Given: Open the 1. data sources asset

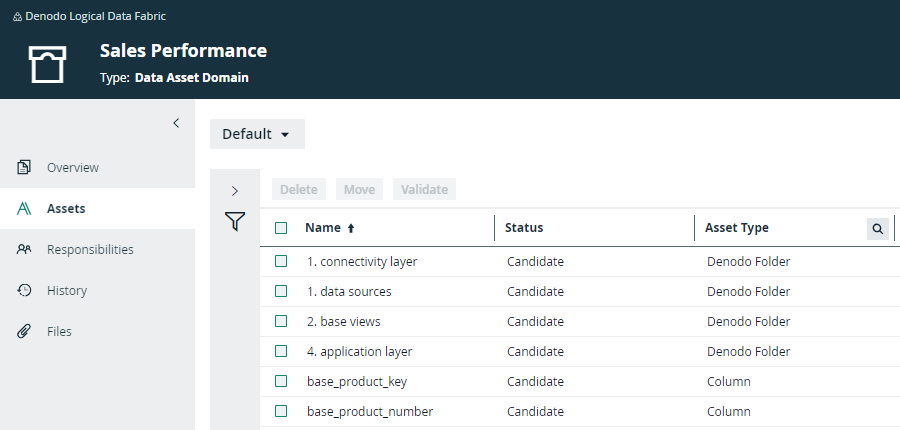Looking at the screenshot, I should click(349, 291).
